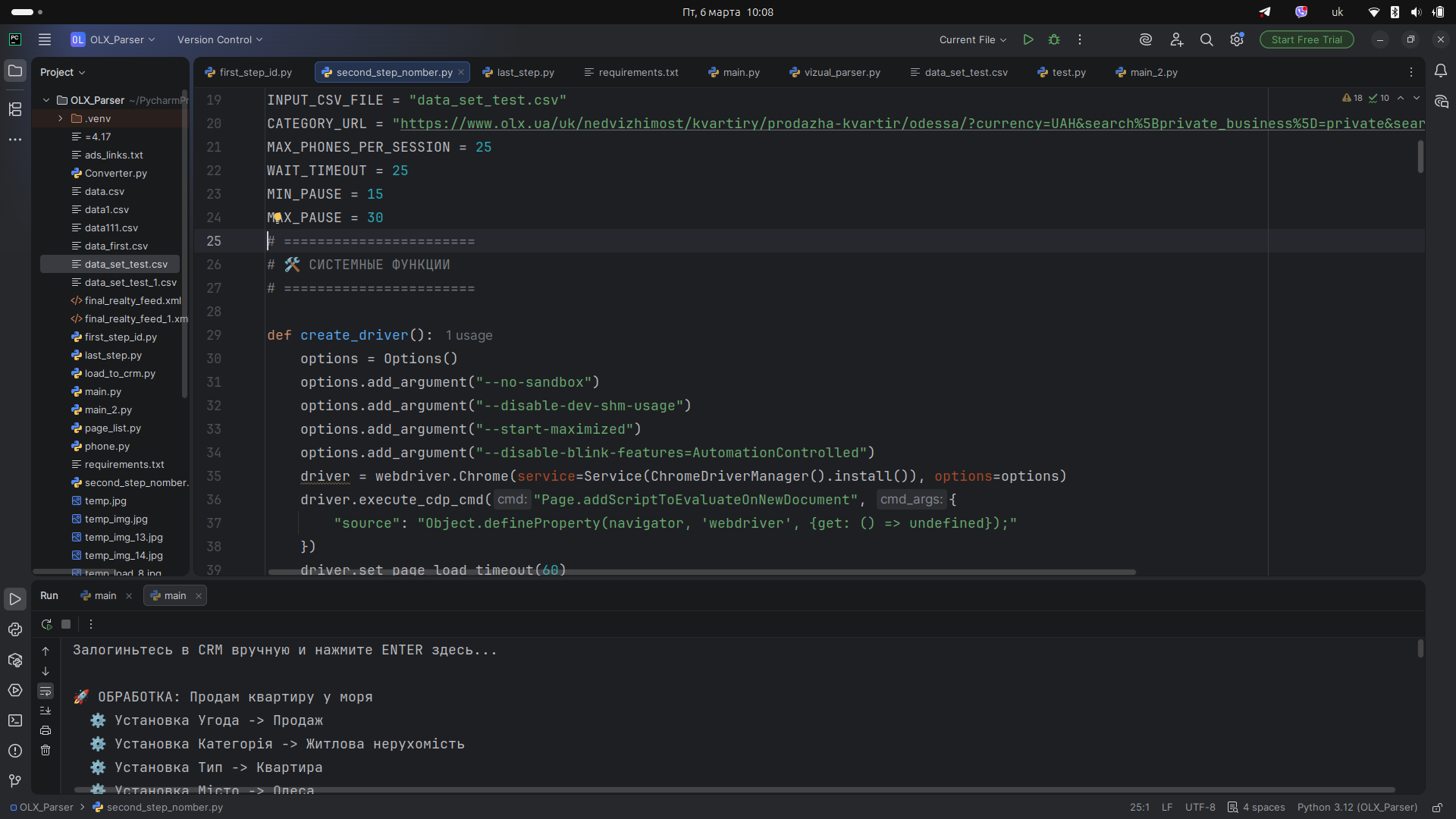Select the first main run tab

click(99, 595)
